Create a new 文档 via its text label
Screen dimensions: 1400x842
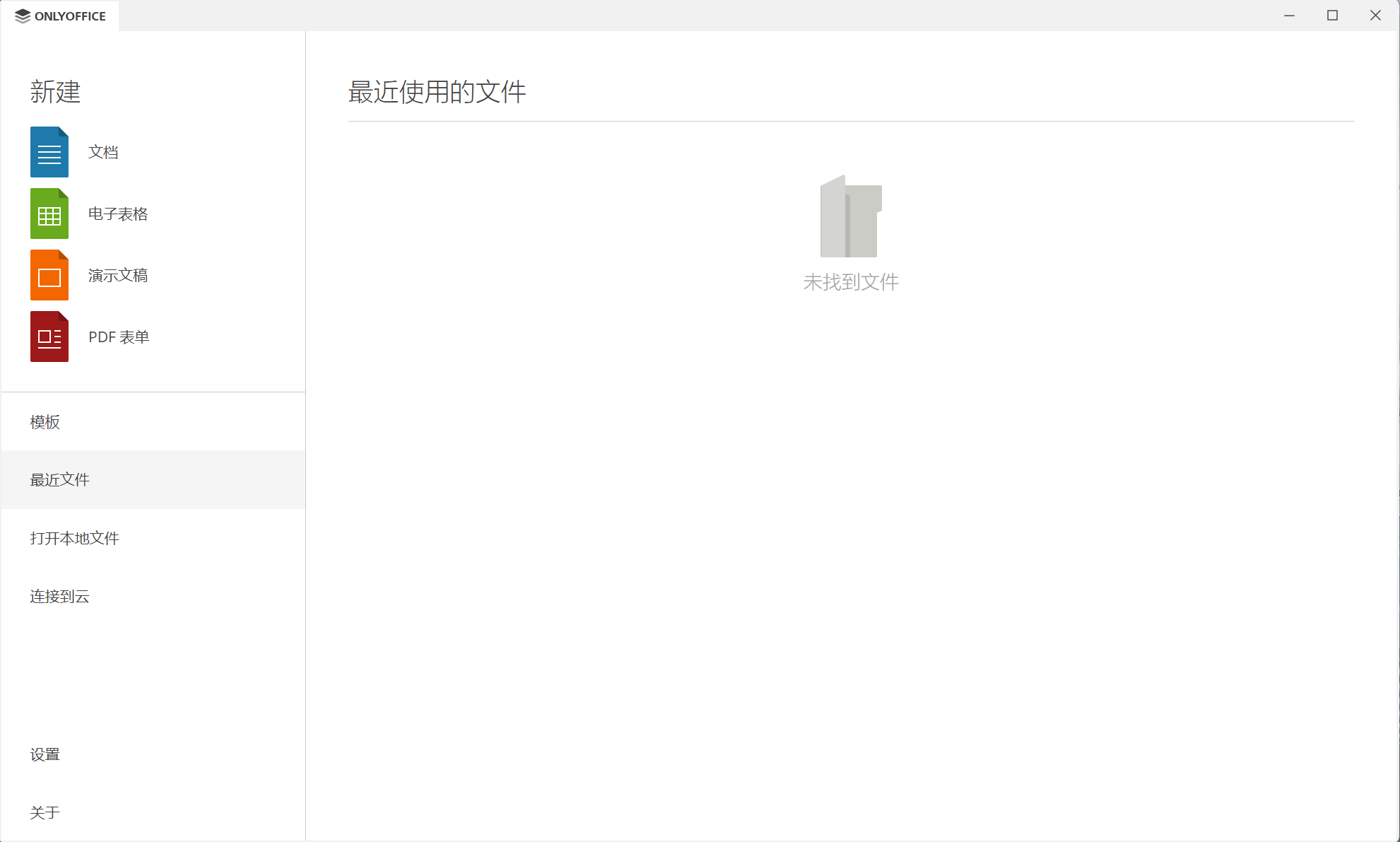click(103, 152)
